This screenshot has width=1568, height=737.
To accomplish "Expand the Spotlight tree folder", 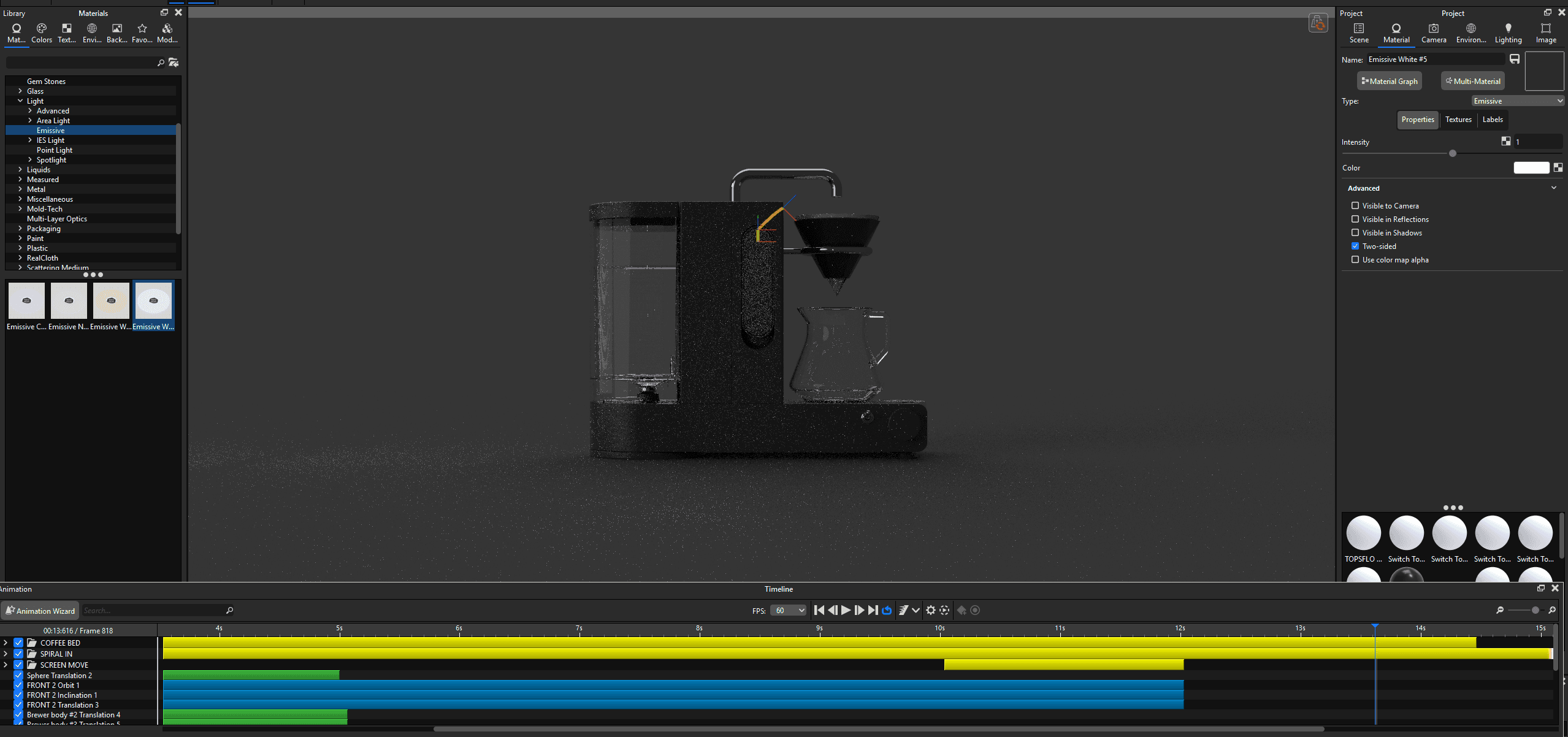I will click(x=30, y=160).
